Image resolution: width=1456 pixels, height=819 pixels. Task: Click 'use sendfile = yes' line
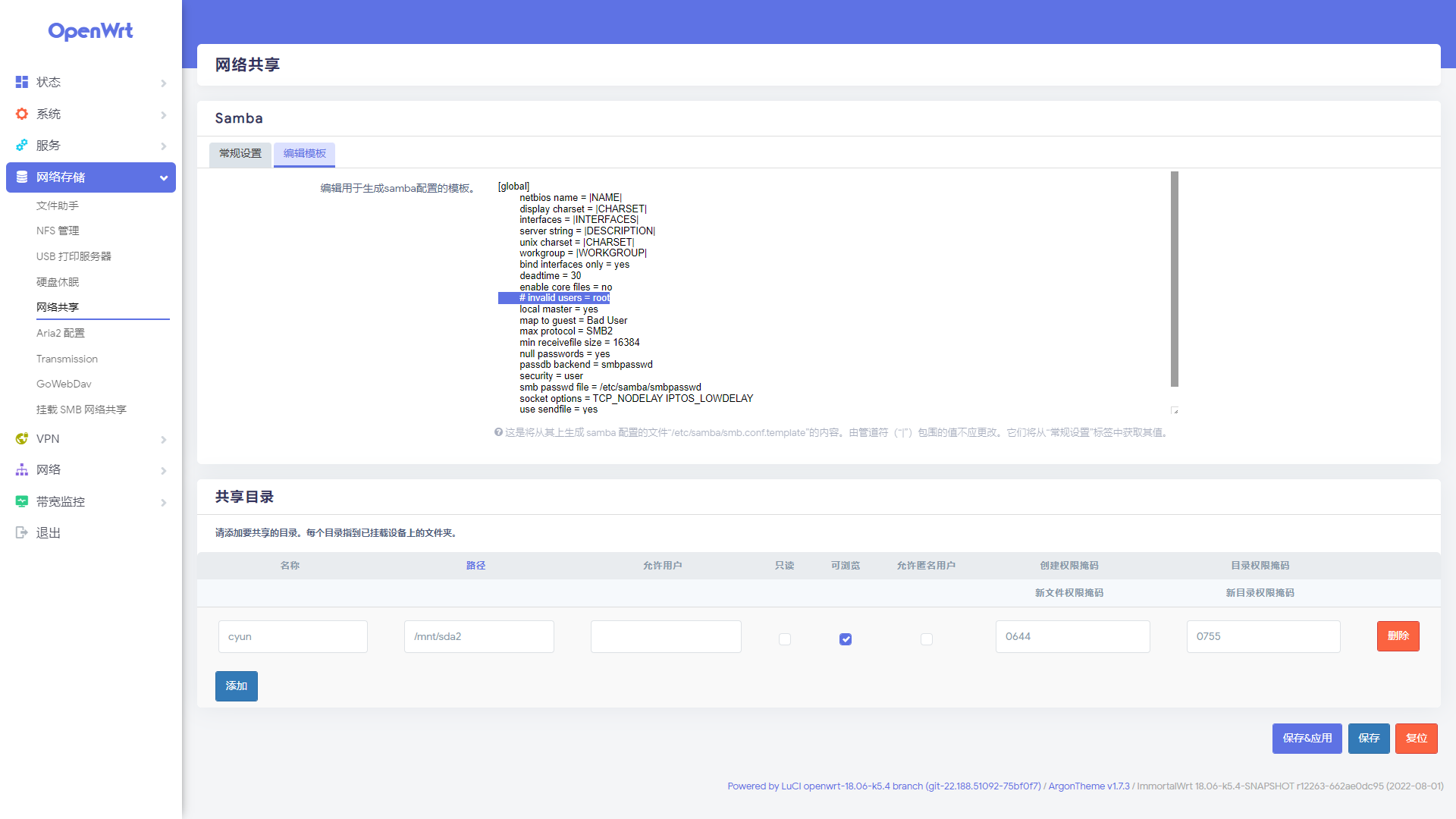point(558,409)
